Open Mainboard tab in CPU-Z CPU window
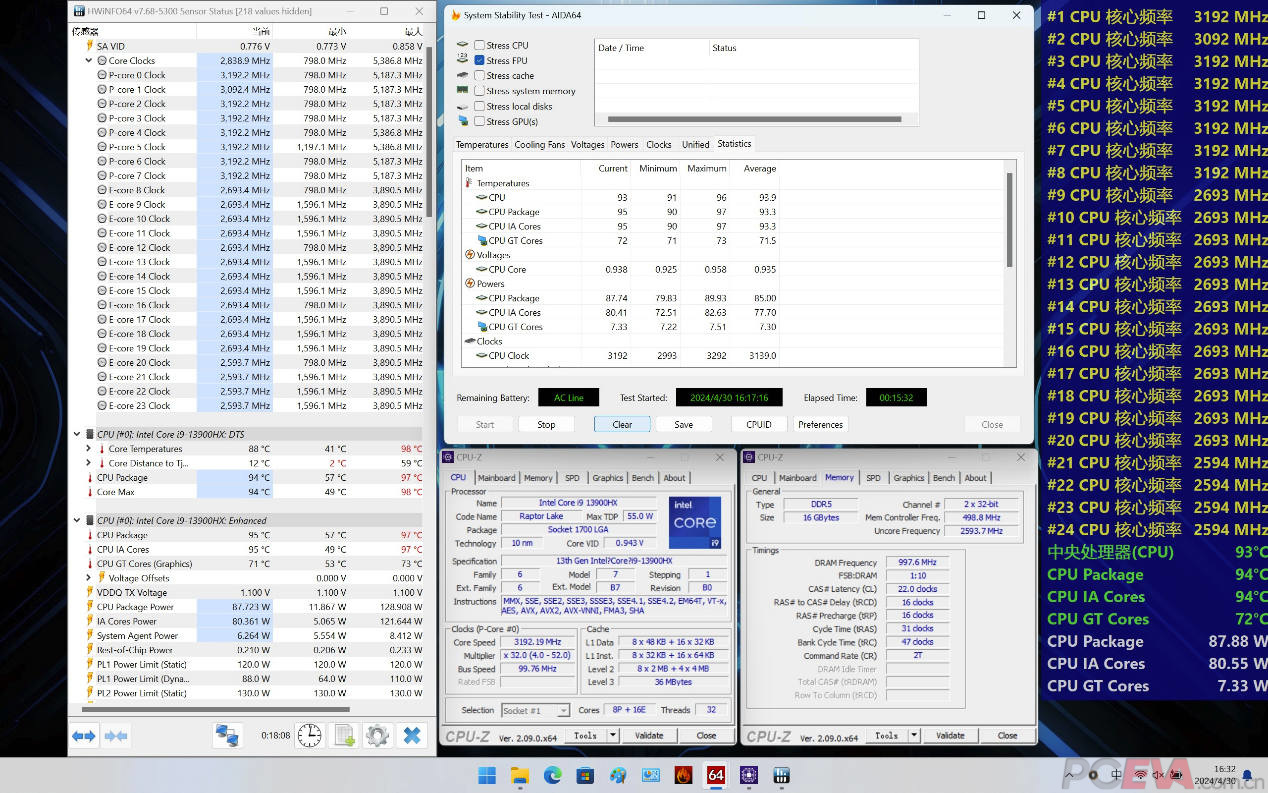This screenshot has width=1268, height=793. 496,478
